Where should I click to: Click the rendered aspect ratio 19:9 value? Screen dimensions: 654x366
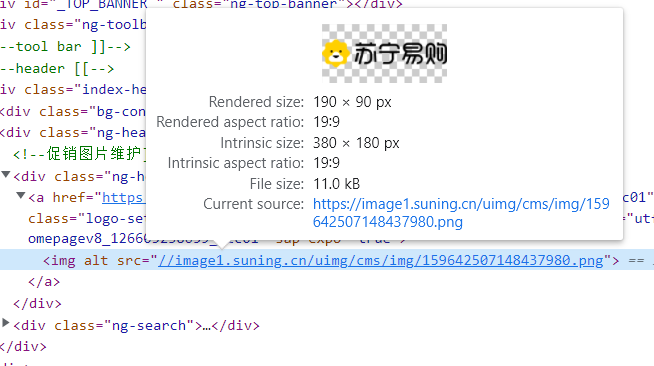coord(327,122)
